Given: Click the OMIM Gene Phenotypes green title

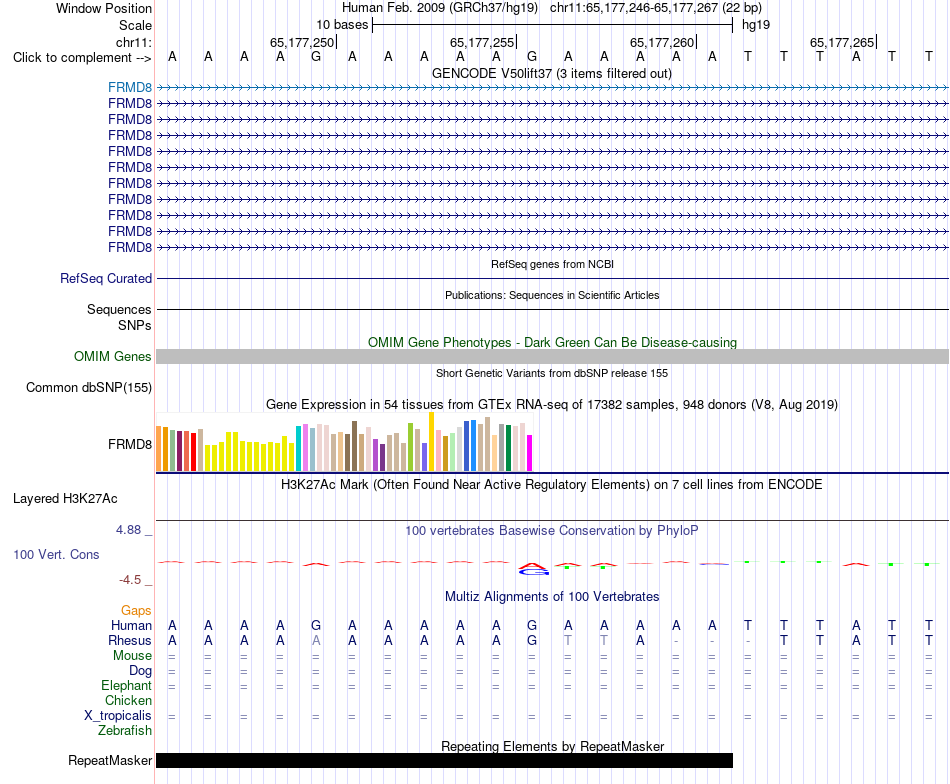Looking at the screenshot, I should coord(552,342).
